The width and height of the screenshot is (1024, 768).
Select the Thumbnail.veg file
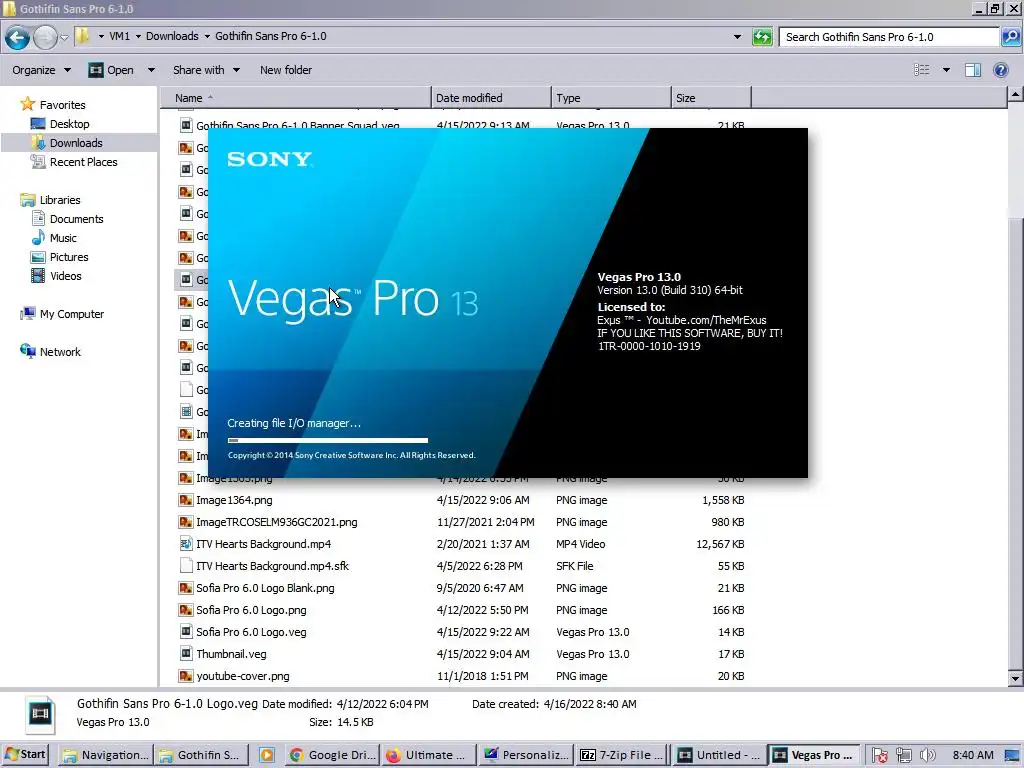point(231,654)
